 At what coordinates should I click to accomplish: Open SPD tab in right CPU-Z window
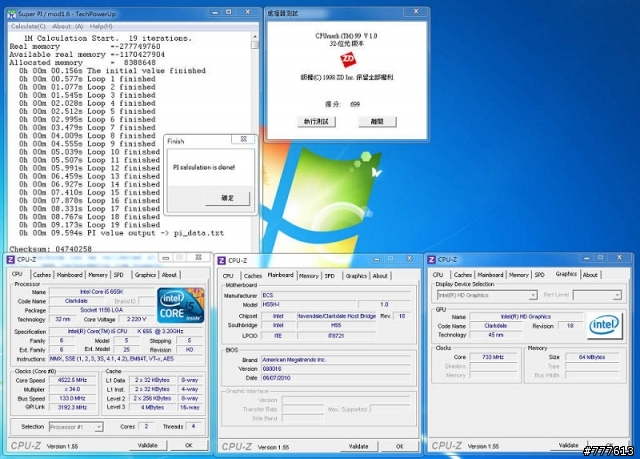[540, 275]
